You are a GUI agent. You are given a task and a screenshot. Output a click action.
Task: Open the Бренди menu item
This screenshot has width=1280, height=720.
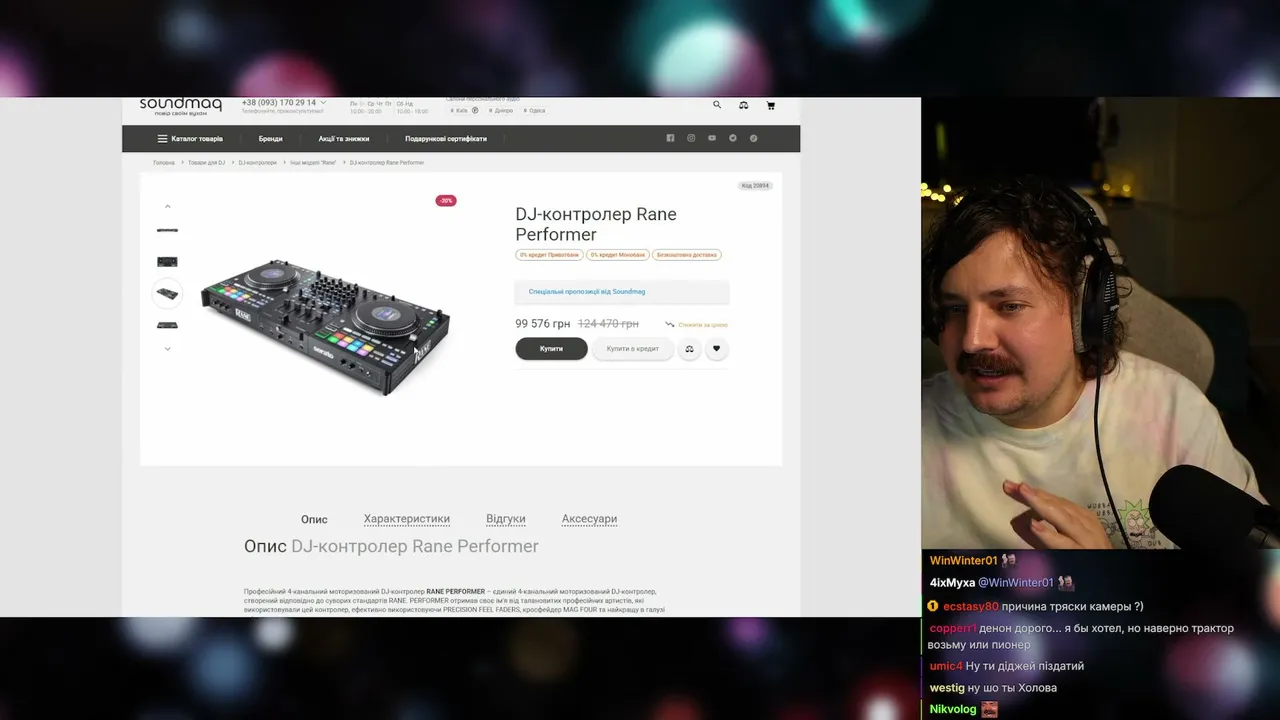(270, 139)
